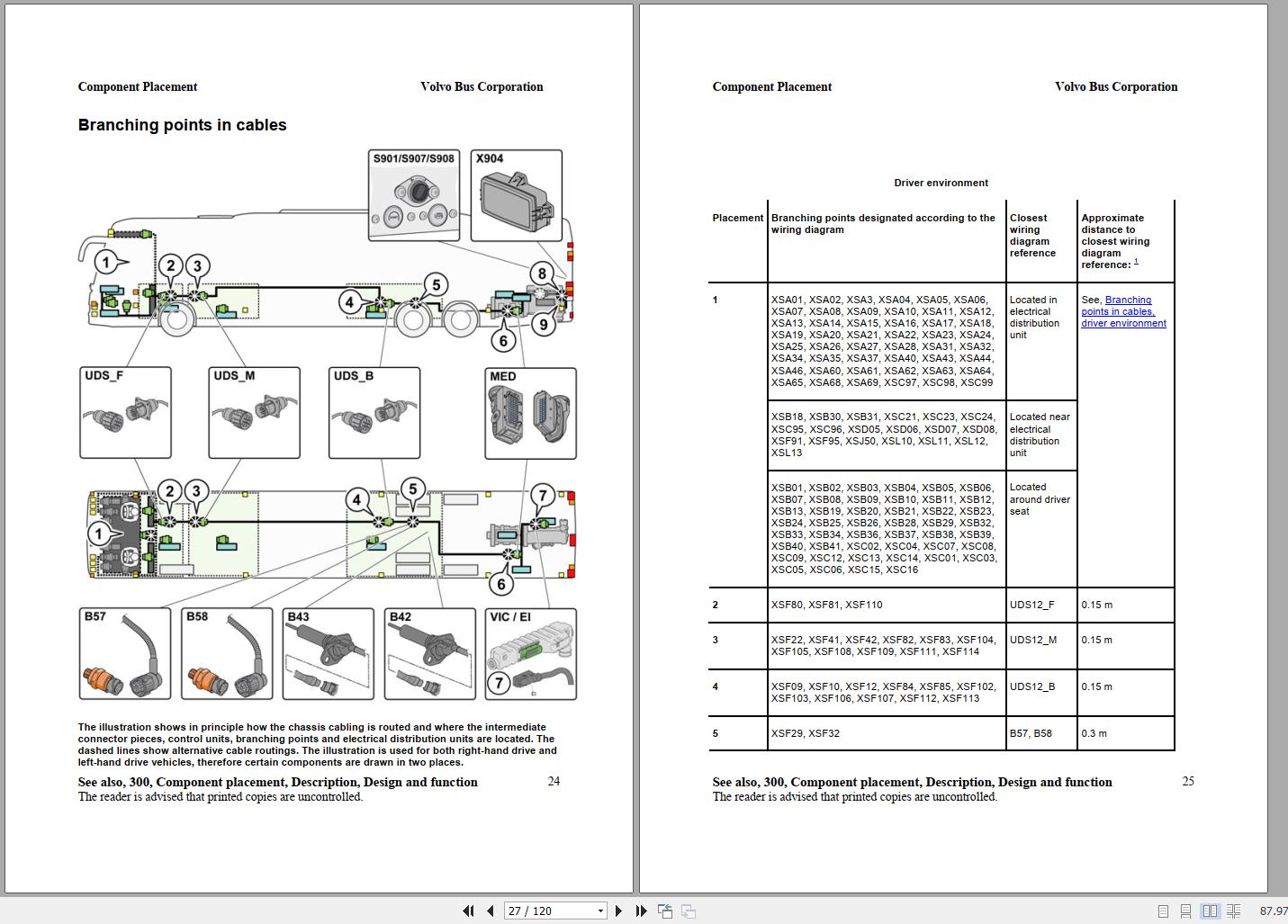The image size is (1288, 924).
Task: Go to the next page
Action: pyautogui.click(x=618, y=911)
